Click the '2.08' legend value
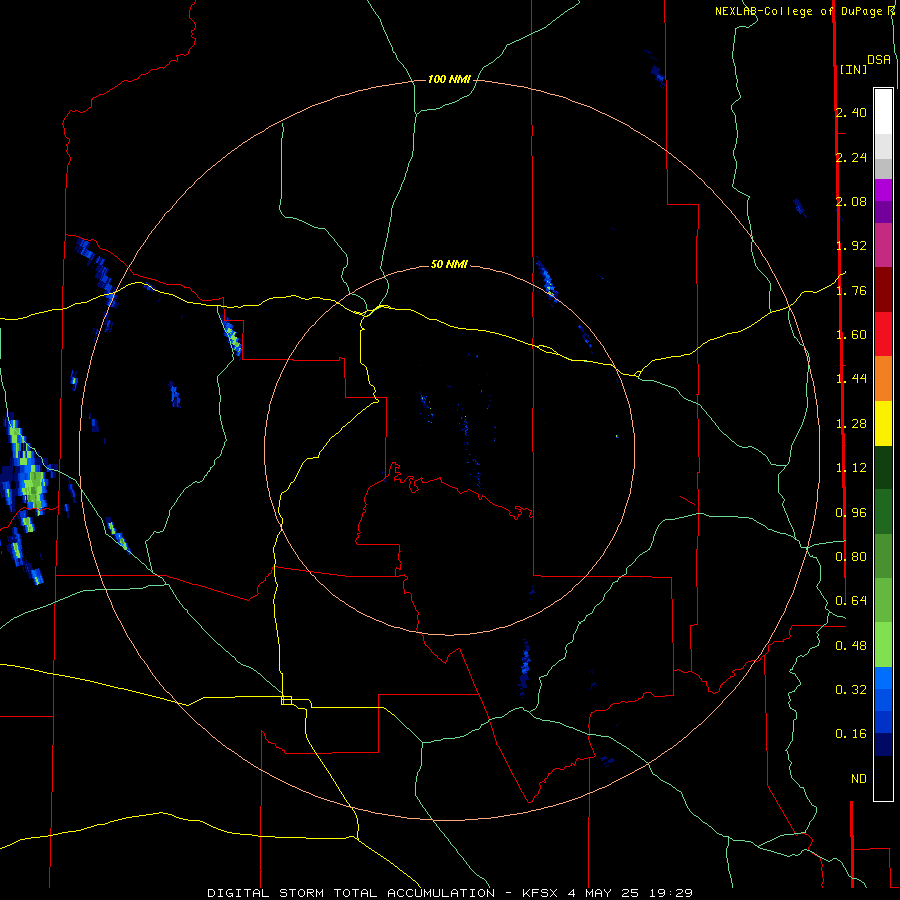This screenshot has height=900, width=900. [x=851, y=201]
